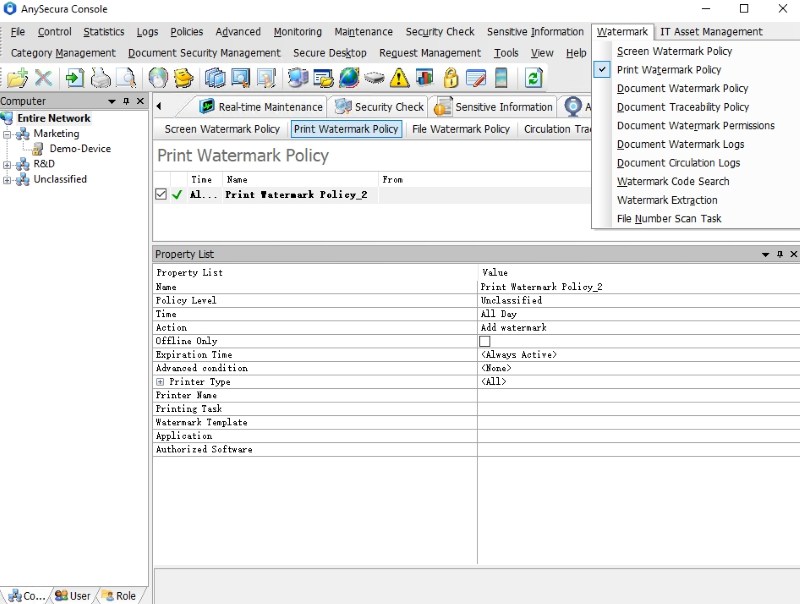Click the print preview magnifier icon

[126, 78]
